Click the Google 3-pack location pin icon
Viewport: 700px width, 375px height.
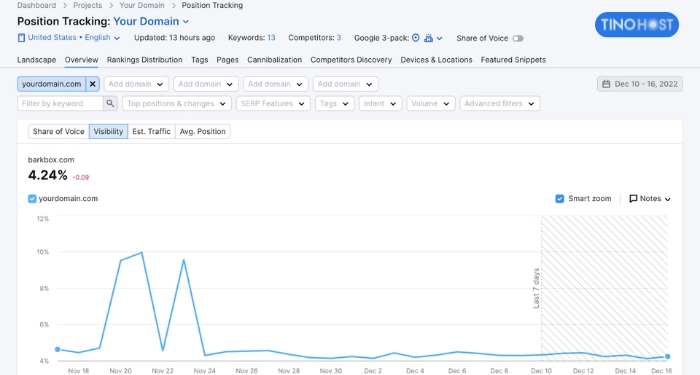click(416, 38)
